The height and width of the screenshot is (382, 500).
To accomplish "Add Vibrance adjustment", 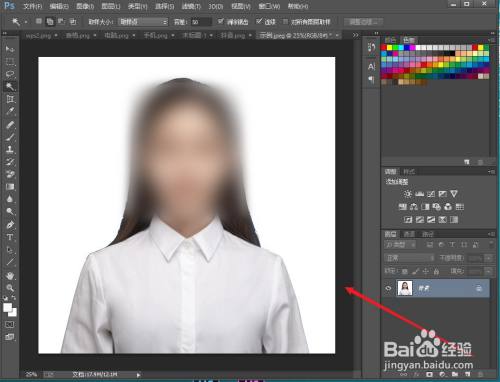I will [x=454, y=194].
